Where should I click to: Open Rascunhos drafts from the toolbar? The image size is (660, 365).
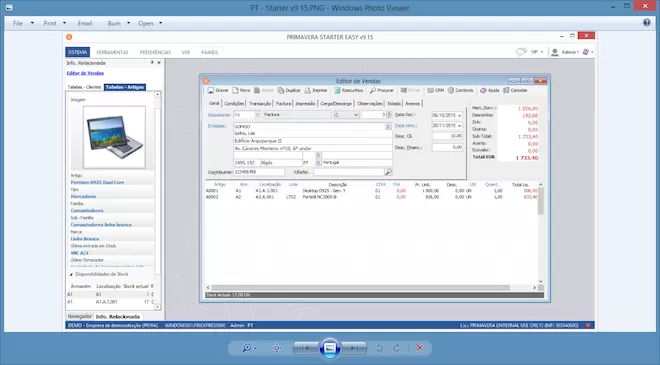point(337,91)
